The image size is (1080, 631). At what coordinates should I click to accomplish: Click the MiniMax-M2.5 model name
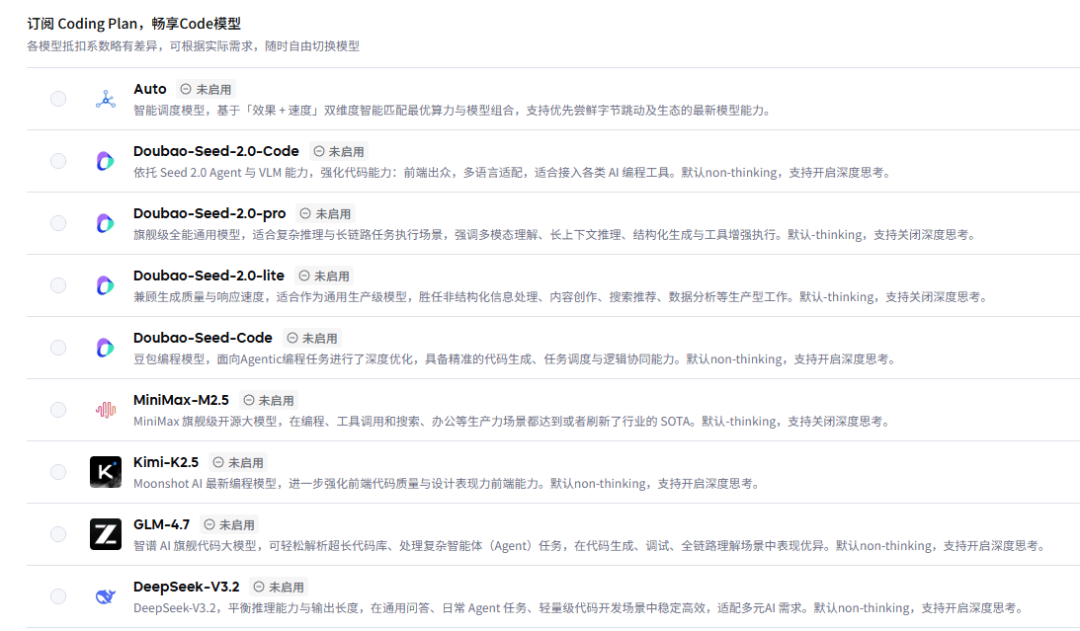[x=180, y=400]
